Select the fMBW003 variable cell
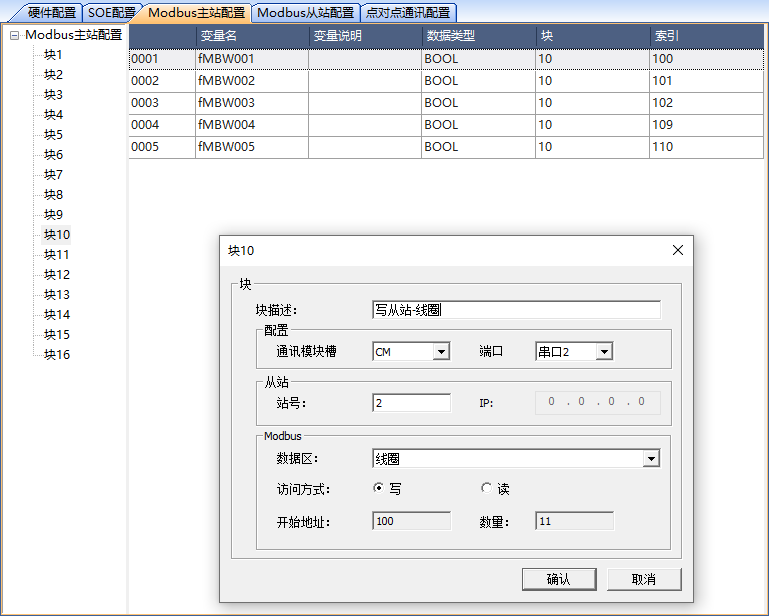769x616 pixels. coord(252,103)
